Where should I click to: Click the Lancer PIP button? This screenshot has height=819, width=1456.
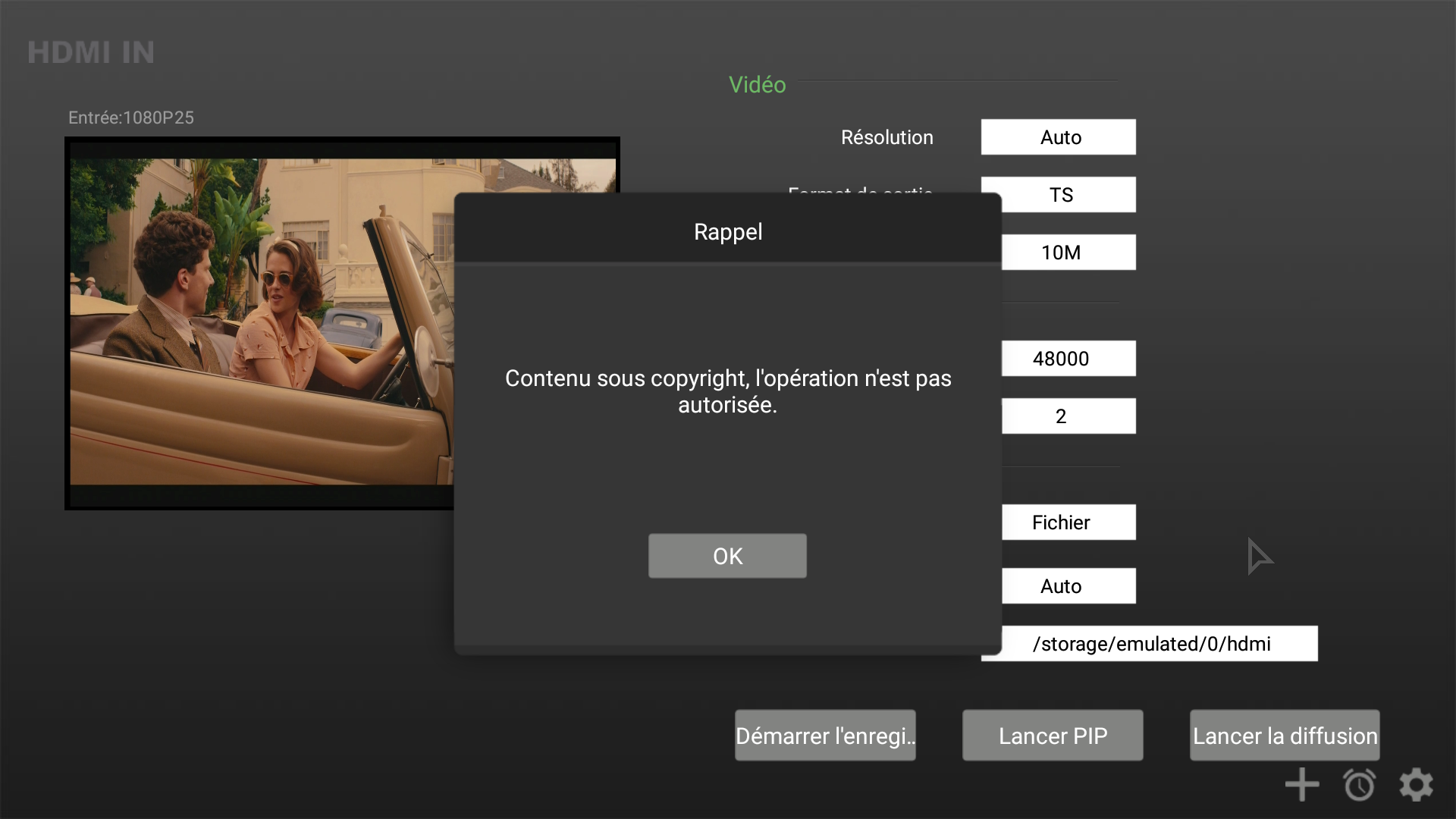[1053, 735]
